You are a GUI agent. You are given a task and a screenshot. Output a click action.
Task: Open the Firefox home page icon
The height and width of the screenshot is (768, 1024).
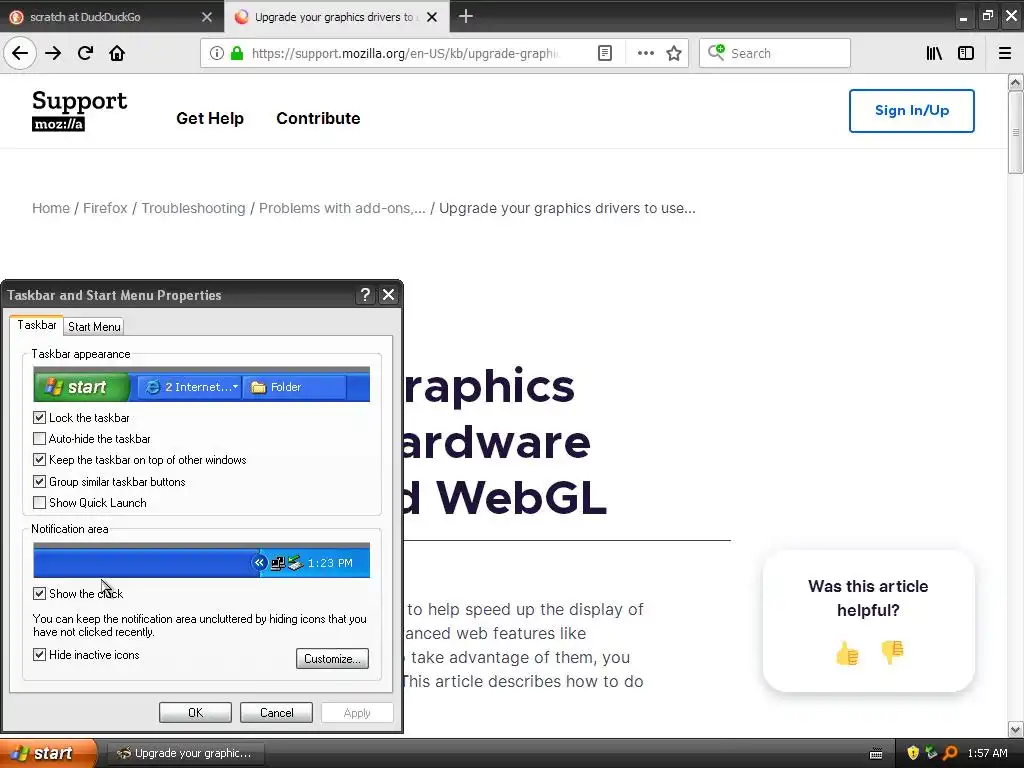117,53
